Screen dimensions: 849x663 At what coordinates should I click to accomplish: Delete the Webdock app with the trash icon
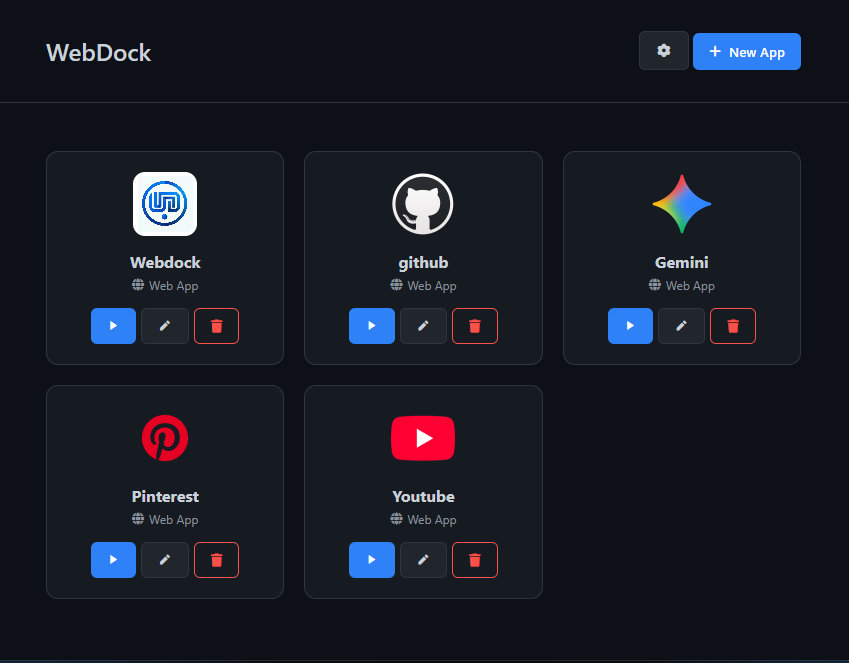tap(217, 326)
